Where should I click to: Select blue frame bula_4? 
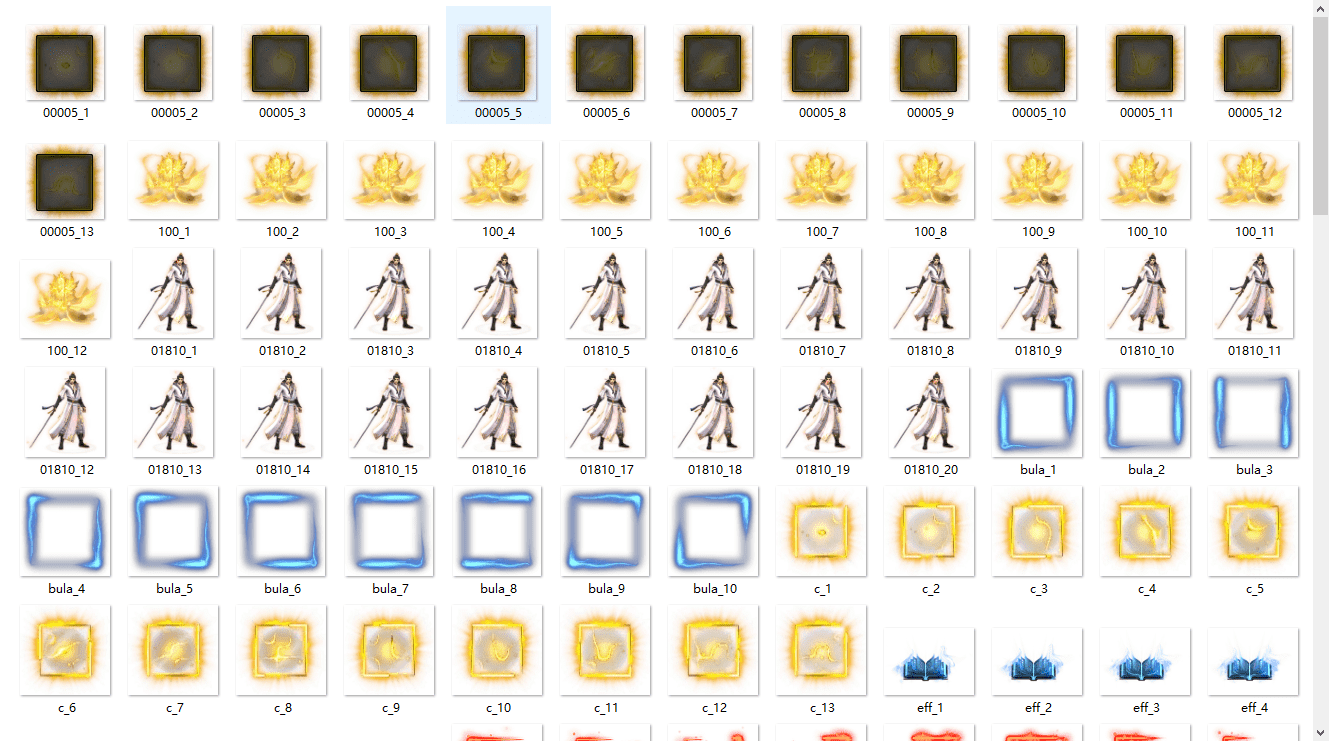pos(65,531)
